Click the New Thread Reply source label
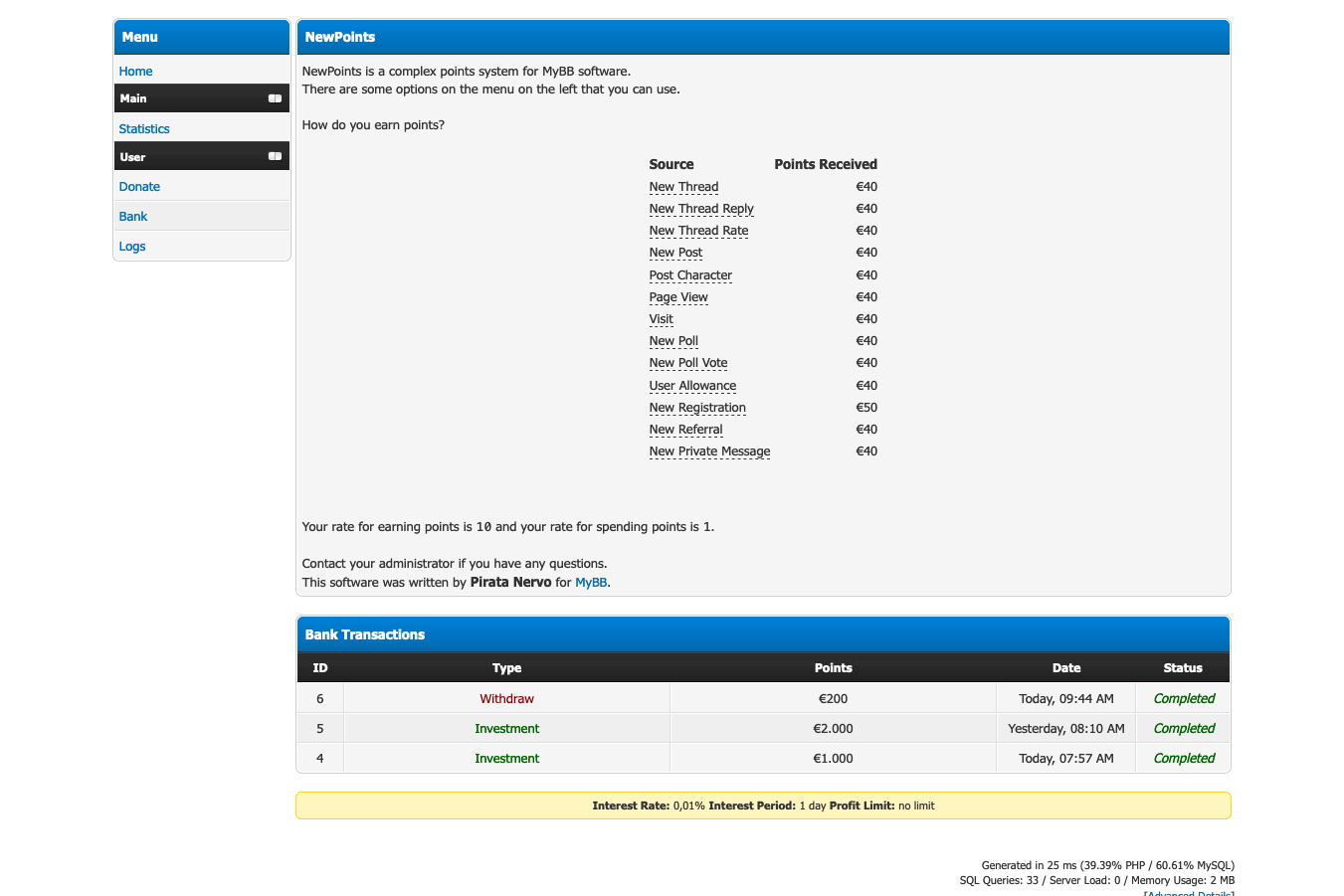 pyautogui.click(x=701, y=209)
